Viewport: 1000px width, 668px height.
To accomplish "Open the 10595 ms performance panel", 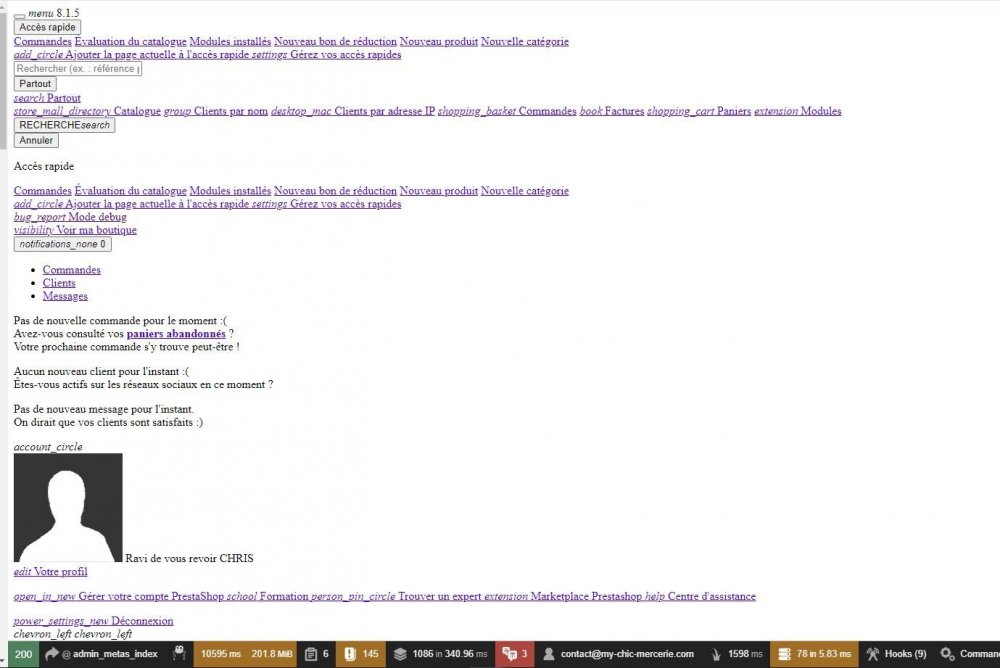I will 220,654.
